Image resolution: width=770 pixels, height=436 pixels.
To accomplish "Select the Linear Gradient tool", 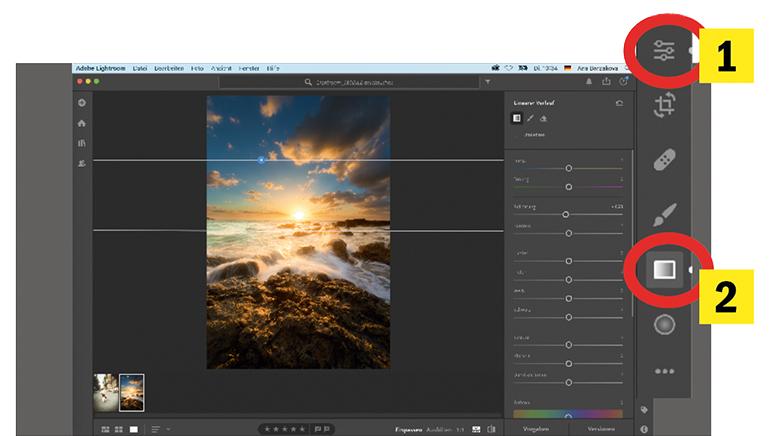I will pos(664,270).
